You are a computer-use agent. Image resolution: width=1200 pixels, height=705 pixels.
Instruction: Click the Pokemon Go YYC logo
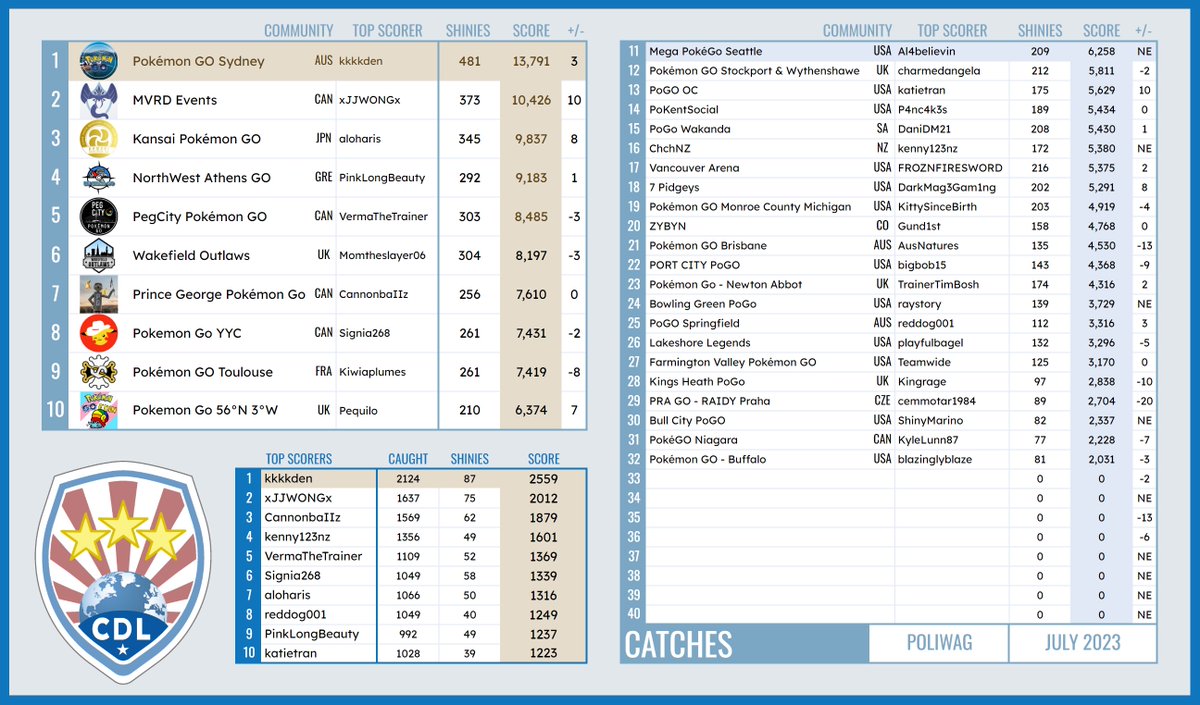[98, 333]
